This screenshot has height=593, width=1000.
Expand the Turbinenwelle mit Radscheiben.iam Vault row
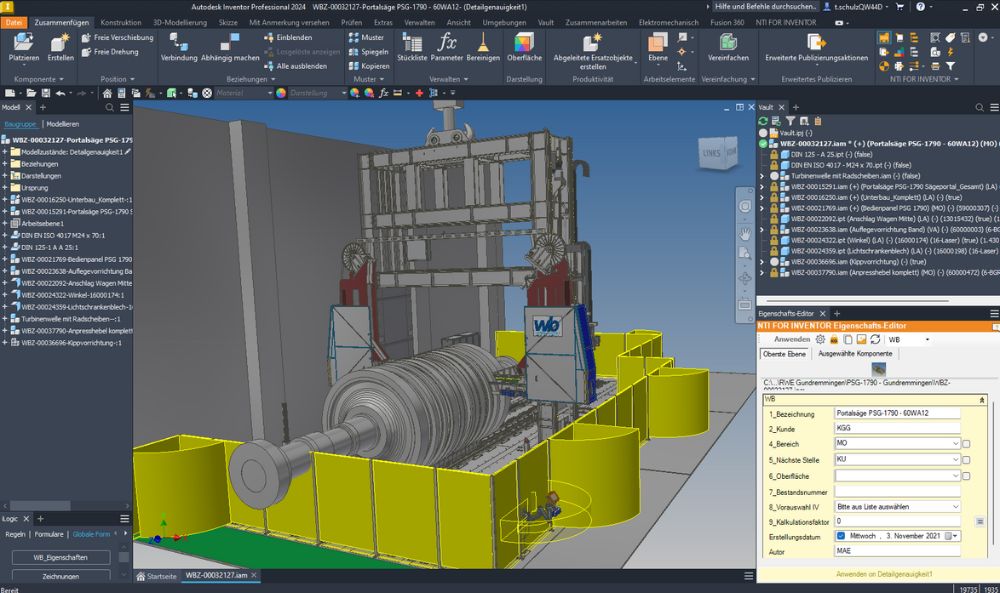761,176
